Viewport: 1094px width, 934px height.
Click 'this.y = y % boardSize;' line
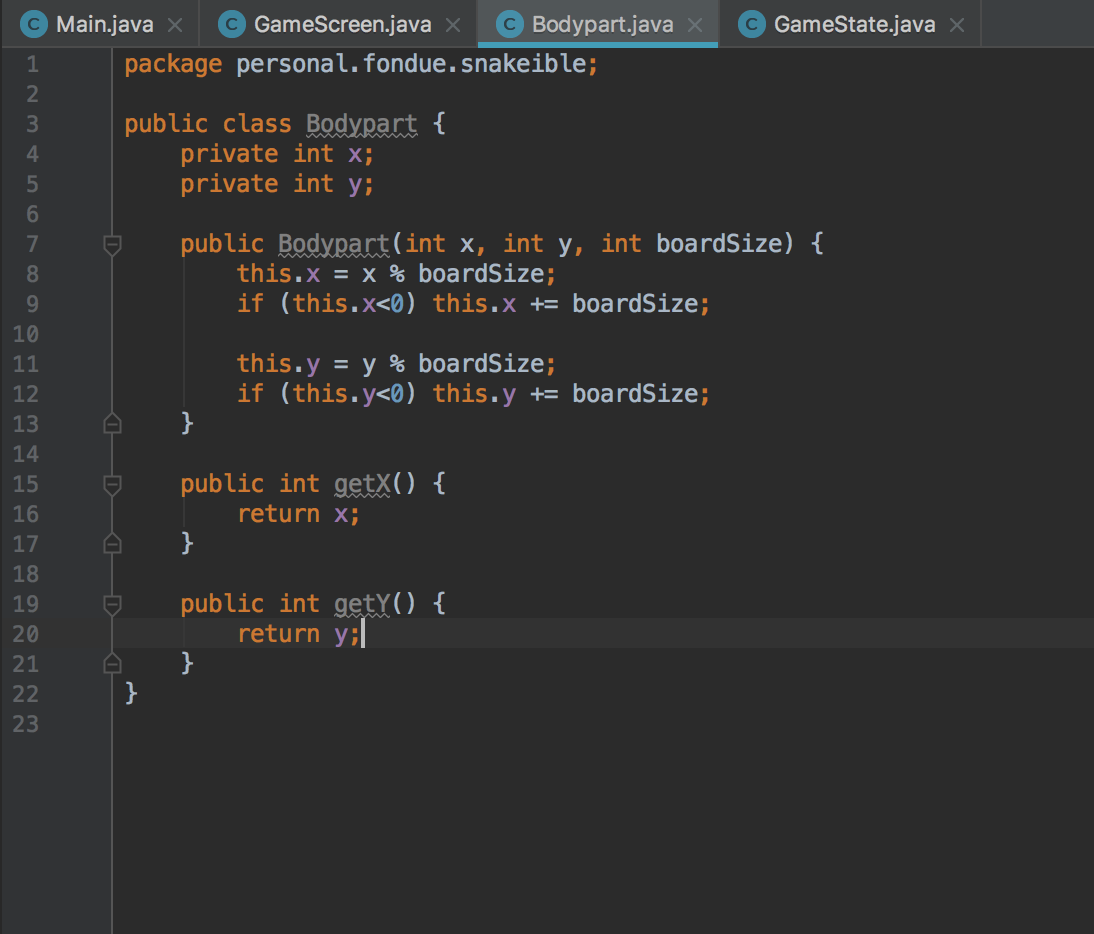pos(396,364)
